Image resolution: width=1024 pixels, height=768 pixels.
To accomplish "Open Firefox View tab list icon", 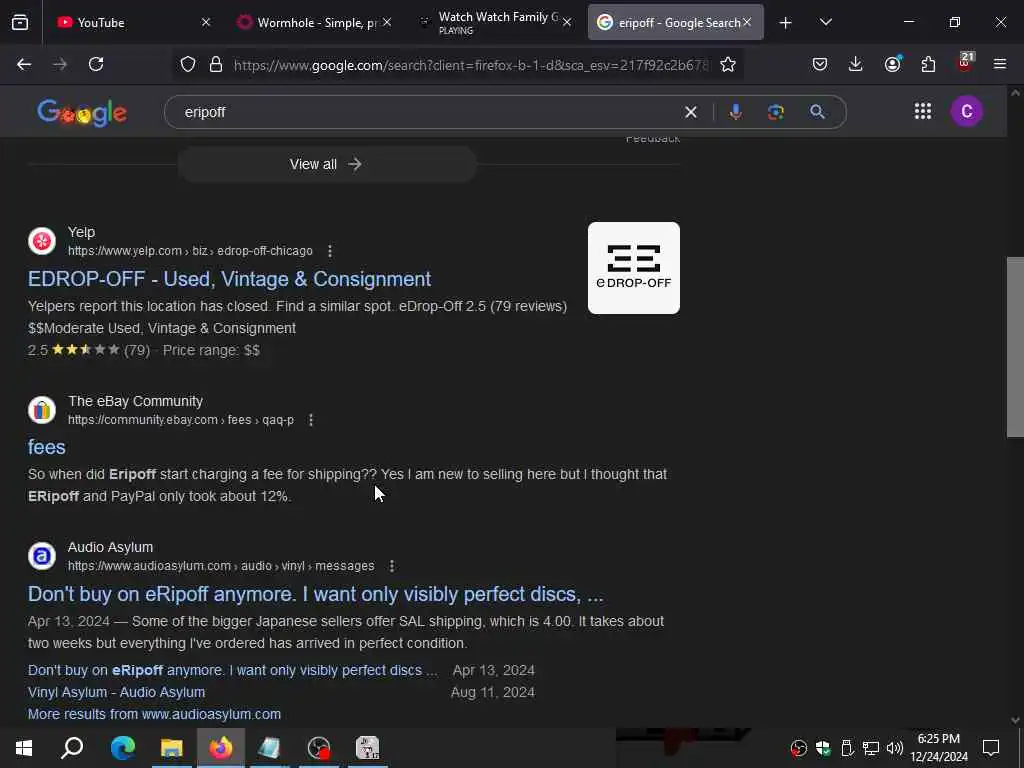I will (20, 22).
